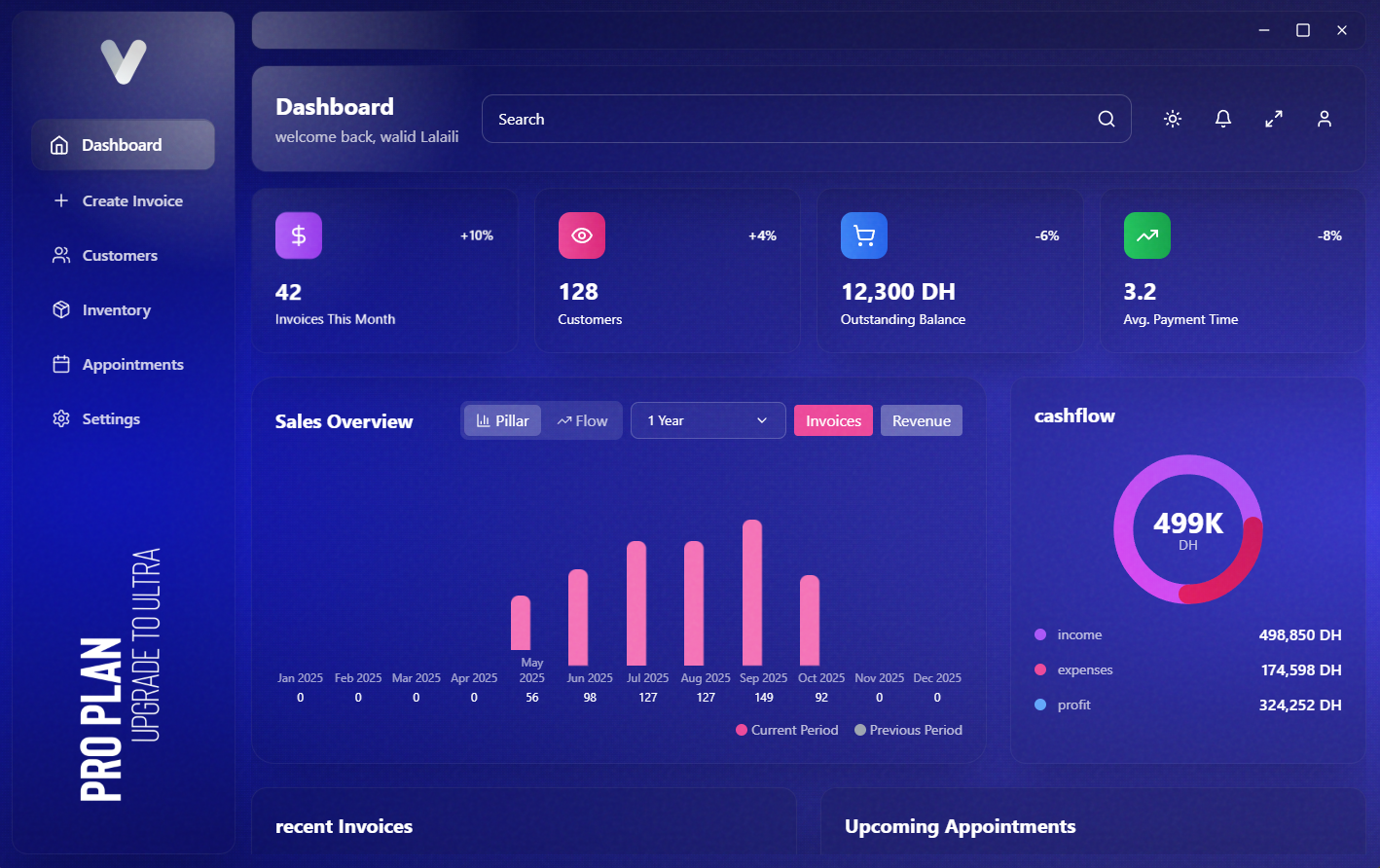Toggle the Invoices data series

point(833,420)
